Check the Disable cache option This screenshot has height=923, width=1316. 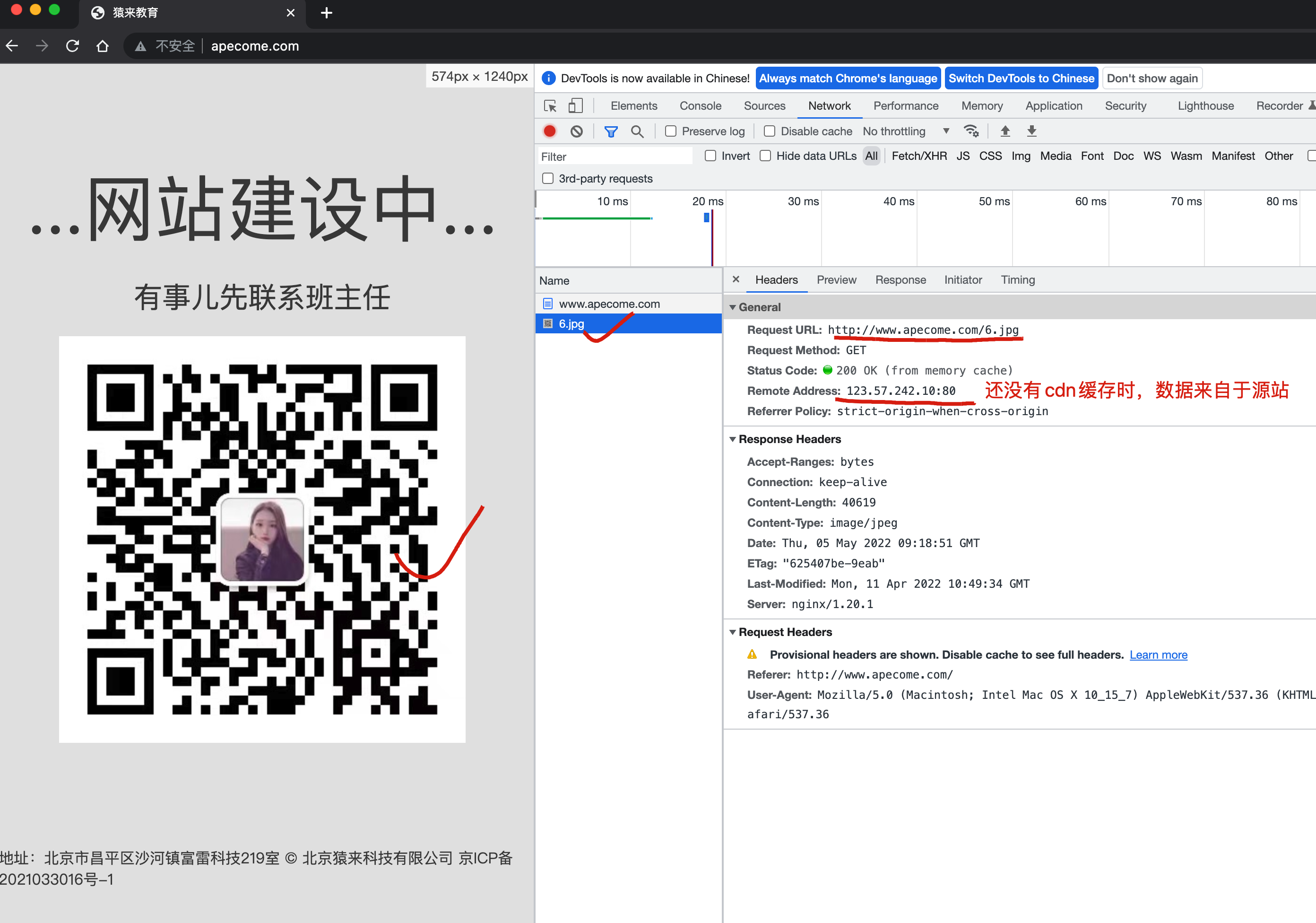click(x=769, y=131)
